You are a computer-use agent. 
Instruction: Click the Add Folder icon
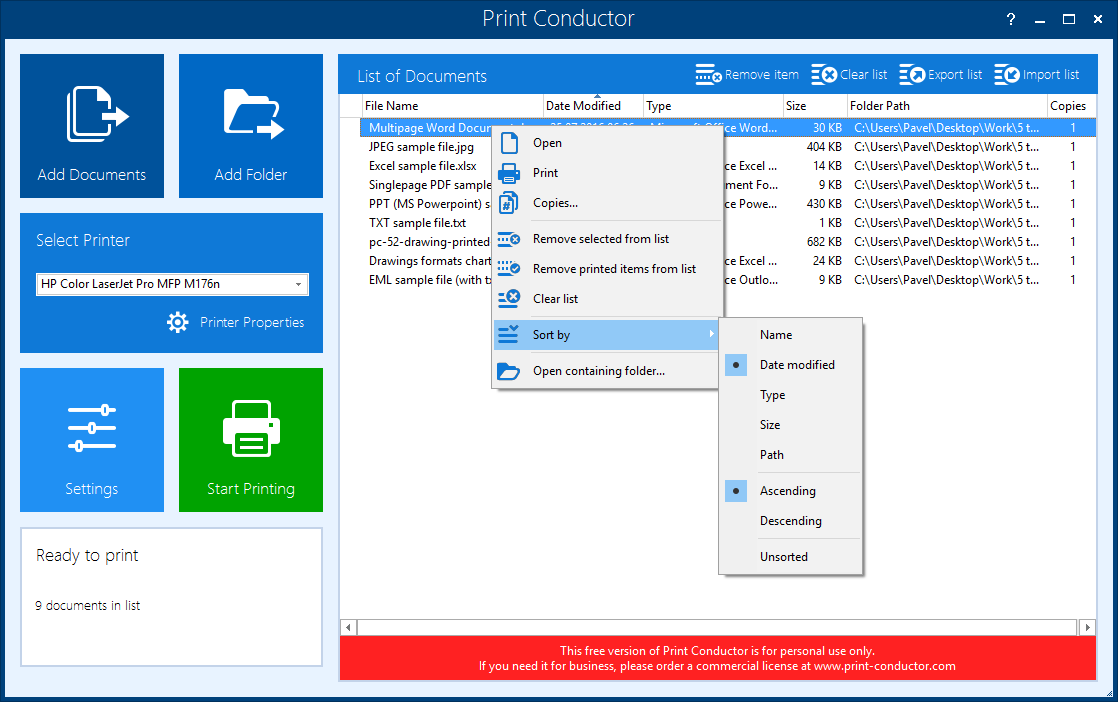point(254,113)
